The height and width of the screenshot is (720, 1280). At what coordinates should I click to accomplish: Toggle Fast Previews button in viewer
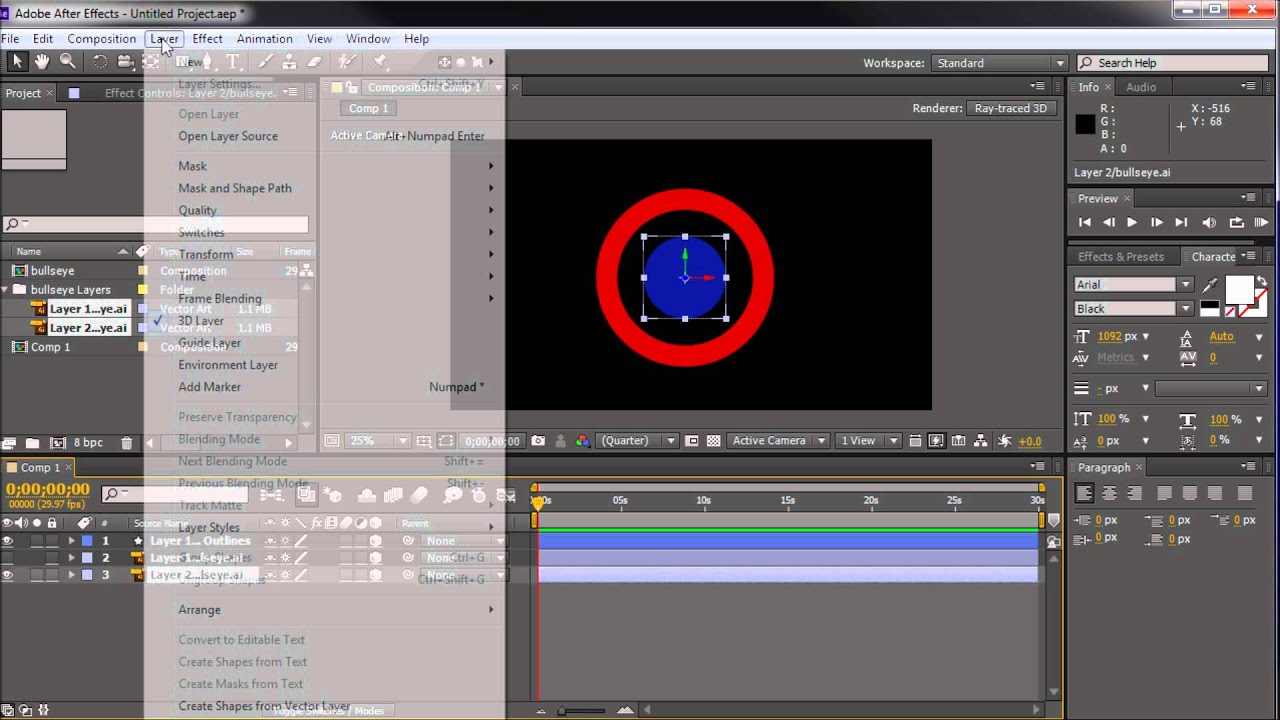point(936,441)
